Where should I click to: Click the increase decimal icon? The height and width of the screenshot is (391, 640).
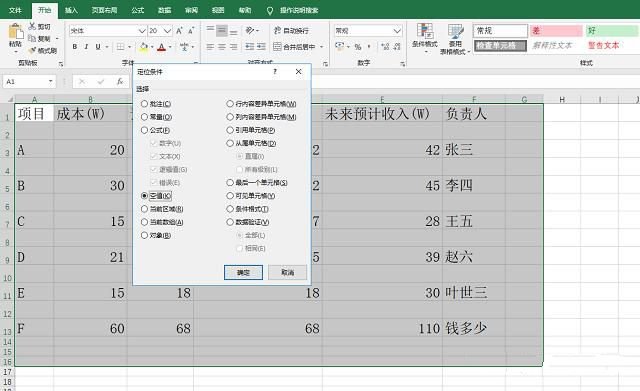point(385,47)
